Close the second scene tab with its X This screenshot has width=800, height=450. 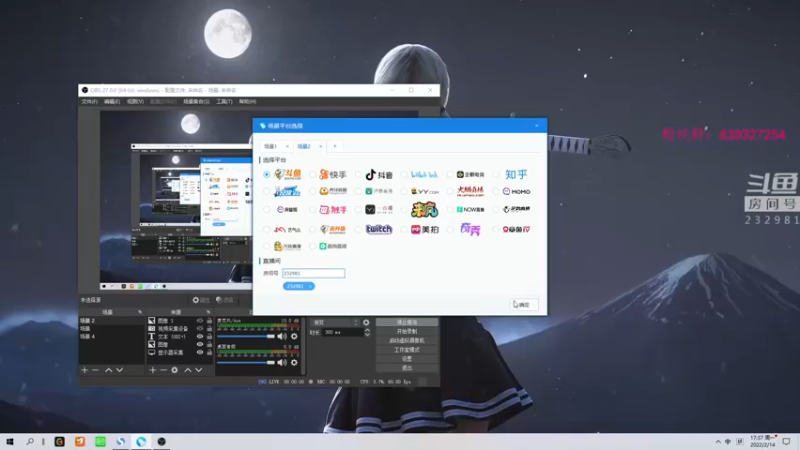tap(320, 146)
